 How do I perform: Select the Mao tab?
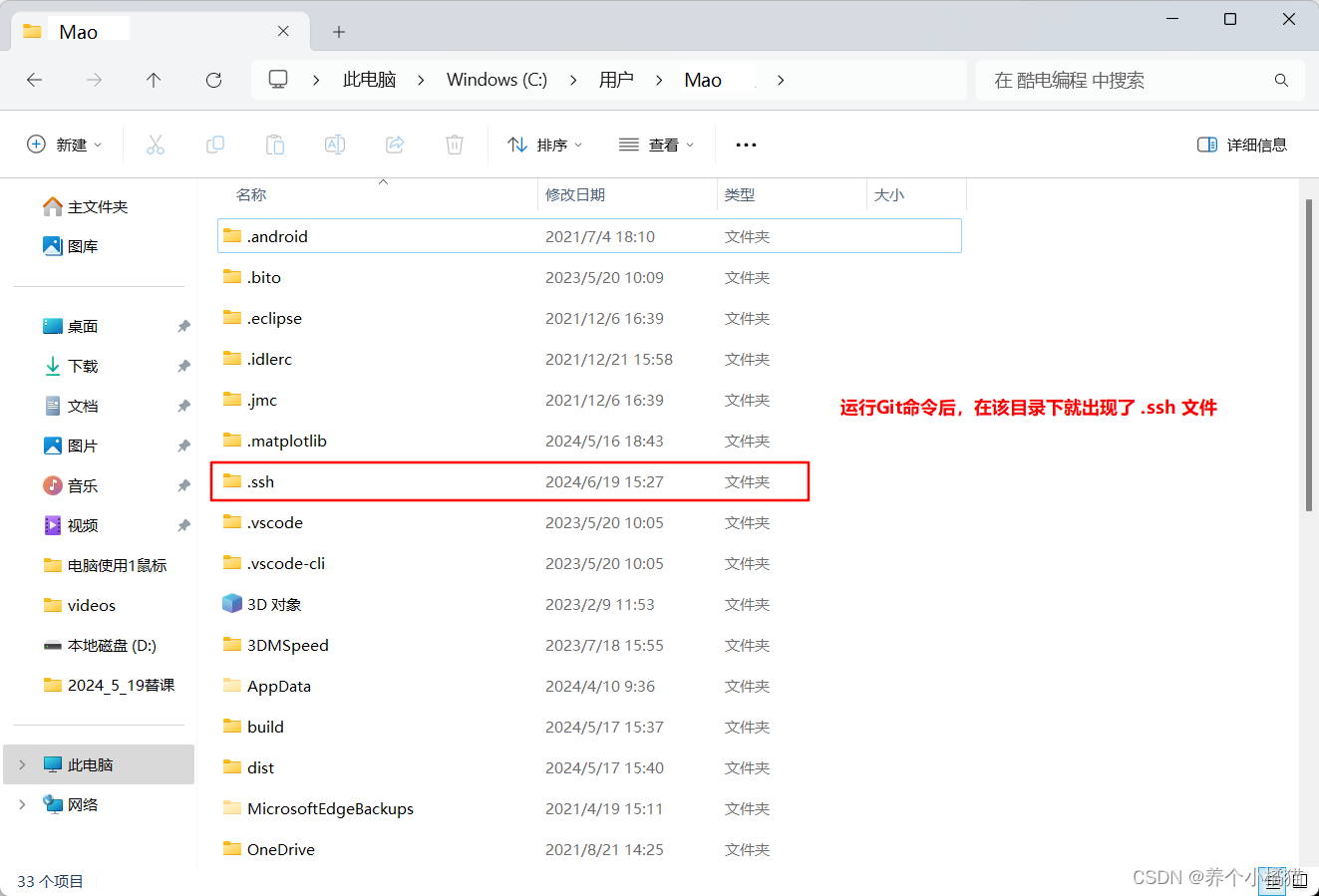160,32
